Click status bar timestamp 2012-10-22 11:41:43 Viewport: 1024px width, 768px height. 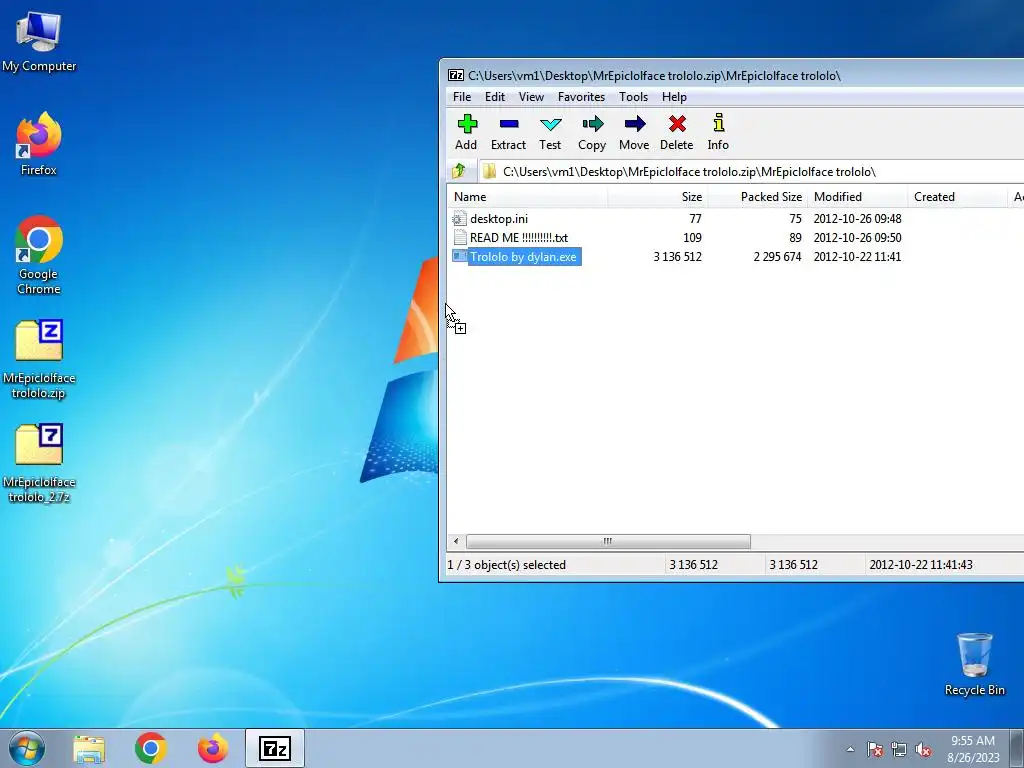click(921, 565)
